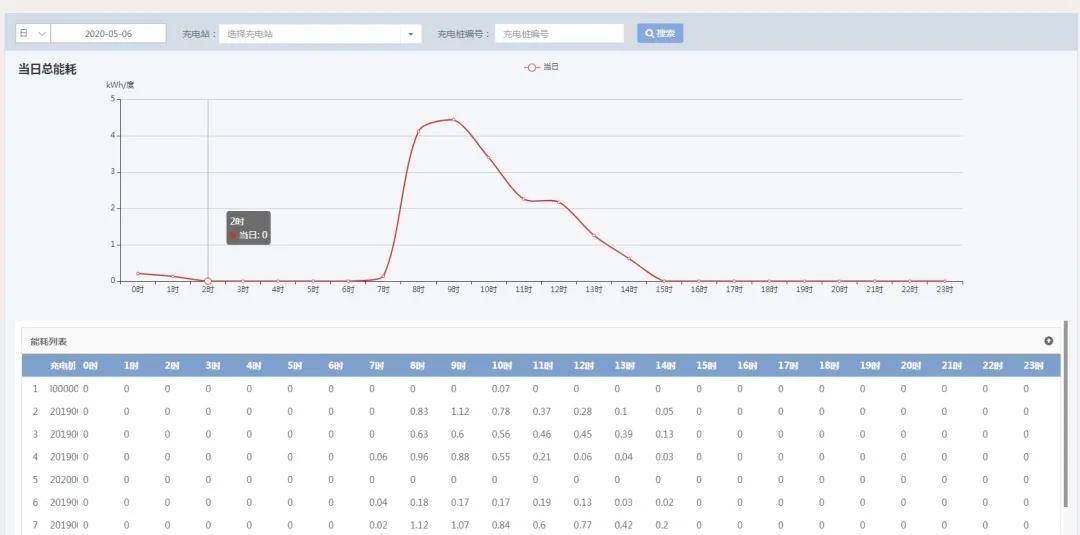Viewport: 1080px width, 535px height.
Task: Click the 10时 table column header
Action: point(501,366)
